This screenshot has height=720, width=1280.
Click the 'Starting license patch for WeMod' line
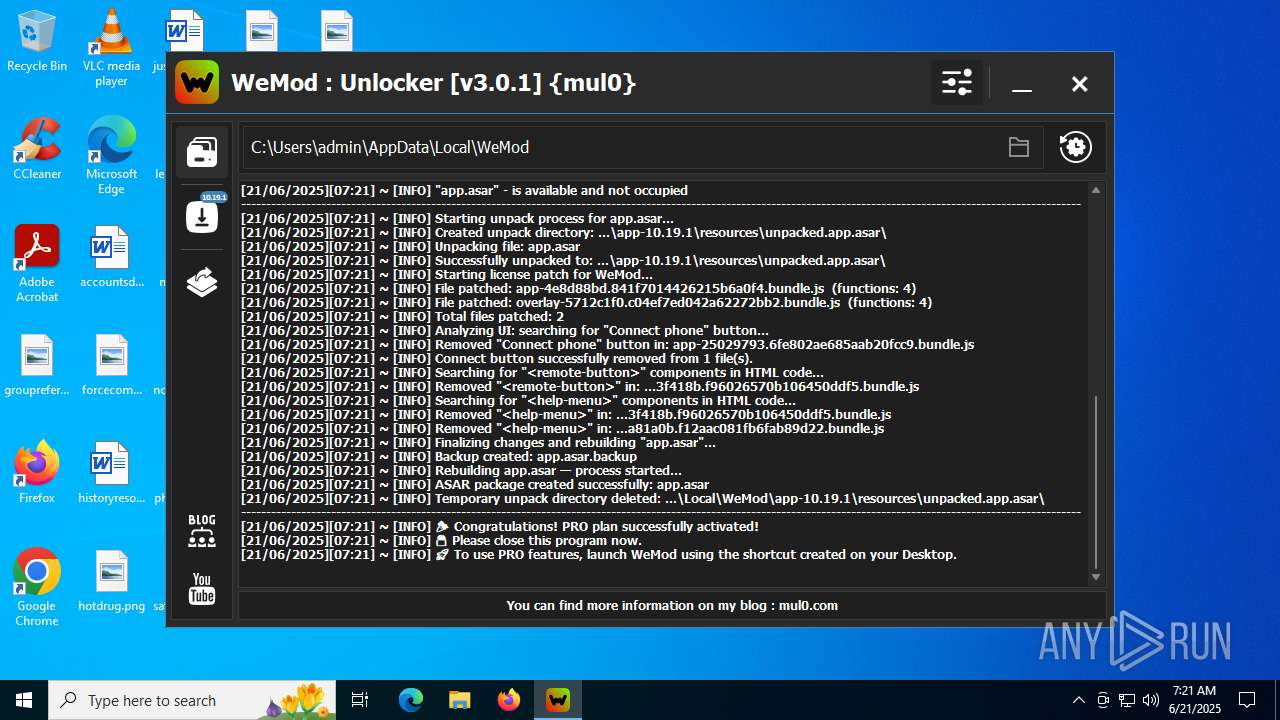coord(447,274)
